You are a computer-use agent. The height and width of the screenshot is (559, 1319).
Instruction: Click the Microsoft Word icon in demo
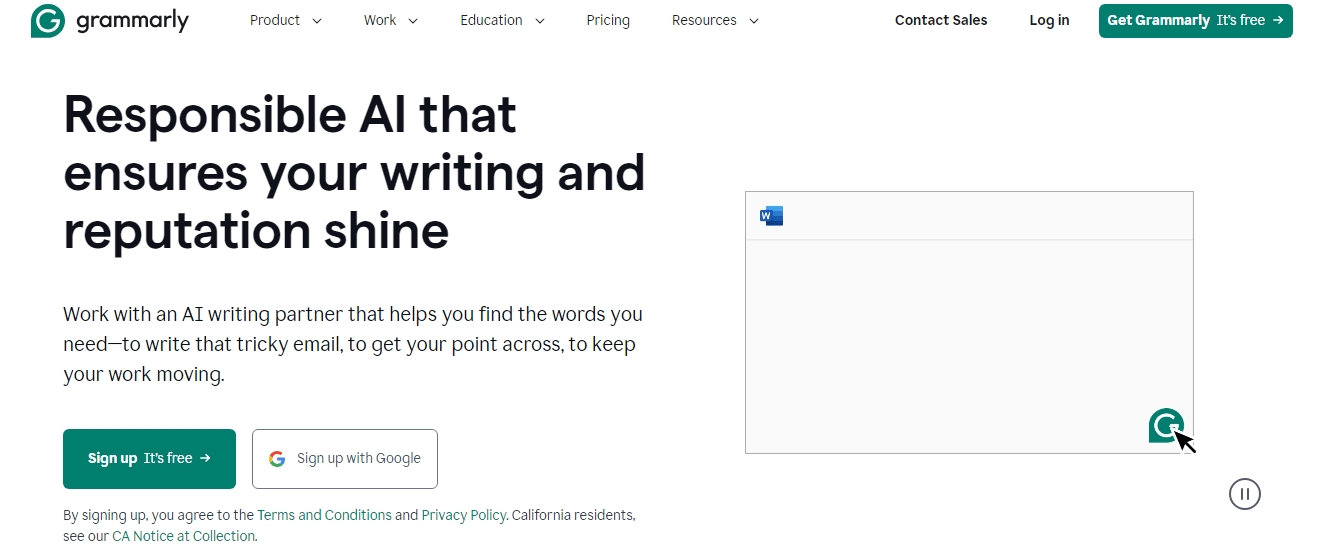[771, 215]
